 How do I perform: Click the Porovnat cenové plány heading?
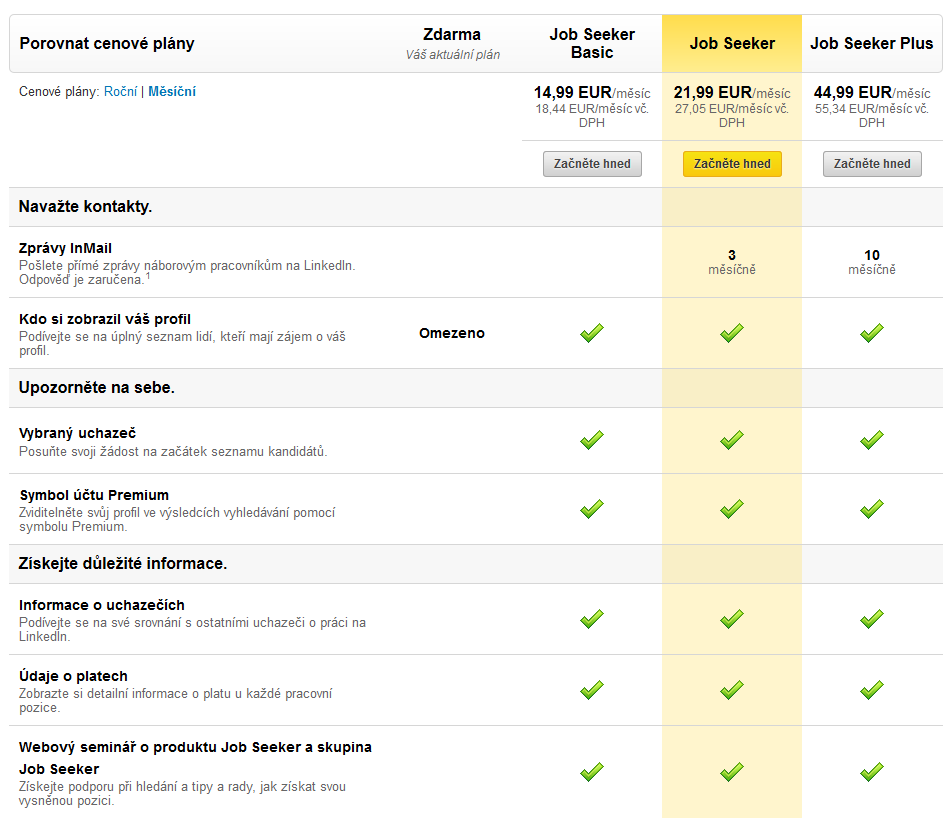point(107,44)
